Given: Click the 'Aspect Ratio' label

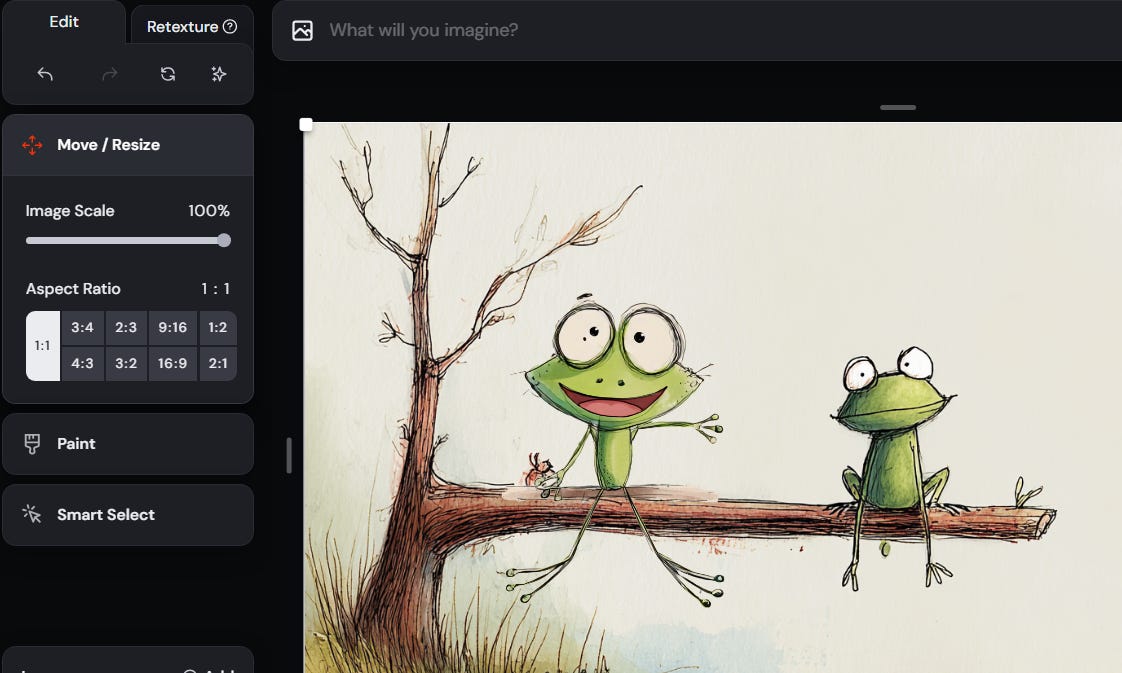Looking at the screenshot, I should tap(73, 289).
